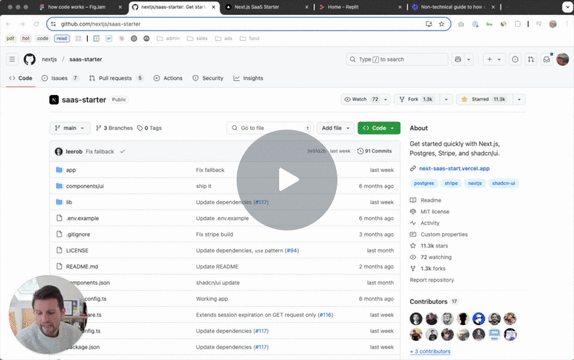Viewport: 574px width, 360px height.
Task: Select the Code repository tab
Action: pos(20,78)
